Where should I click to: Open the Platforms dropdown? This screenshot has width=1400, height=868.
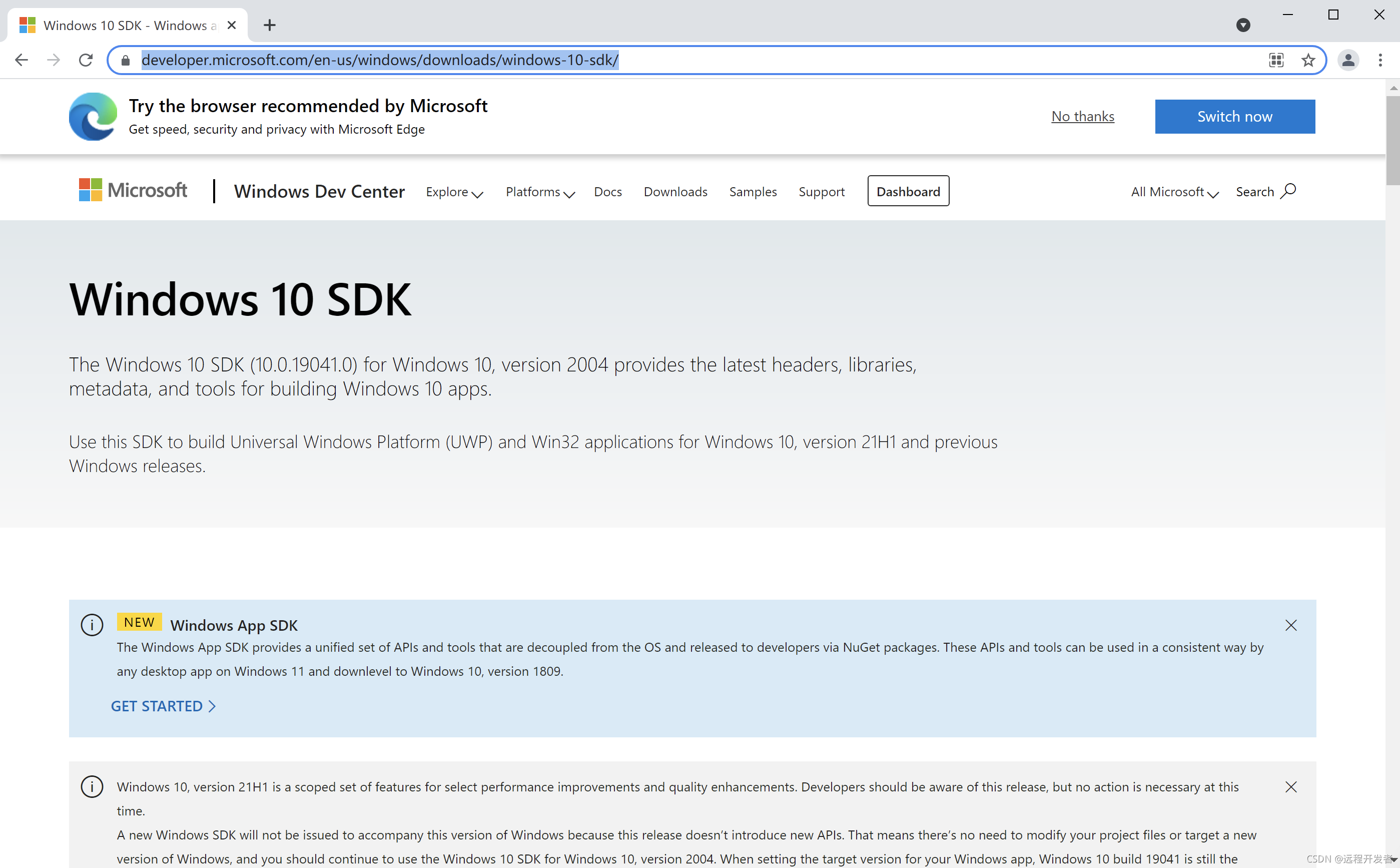pyautogui.click(x=539, y=192)
